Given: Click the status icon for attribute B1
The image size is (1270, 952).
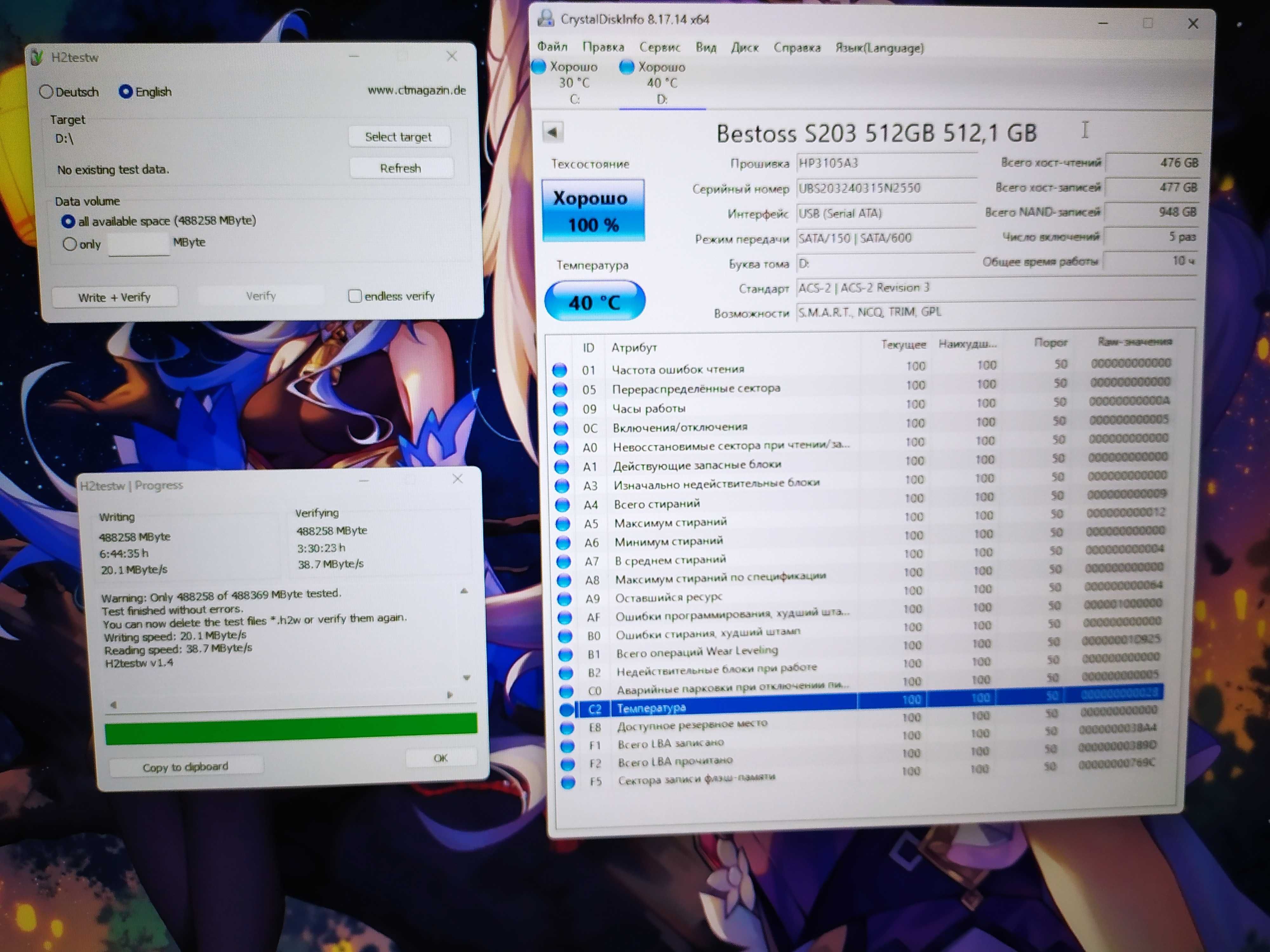Looking at the screenshot, I should [x=565, y=654].
